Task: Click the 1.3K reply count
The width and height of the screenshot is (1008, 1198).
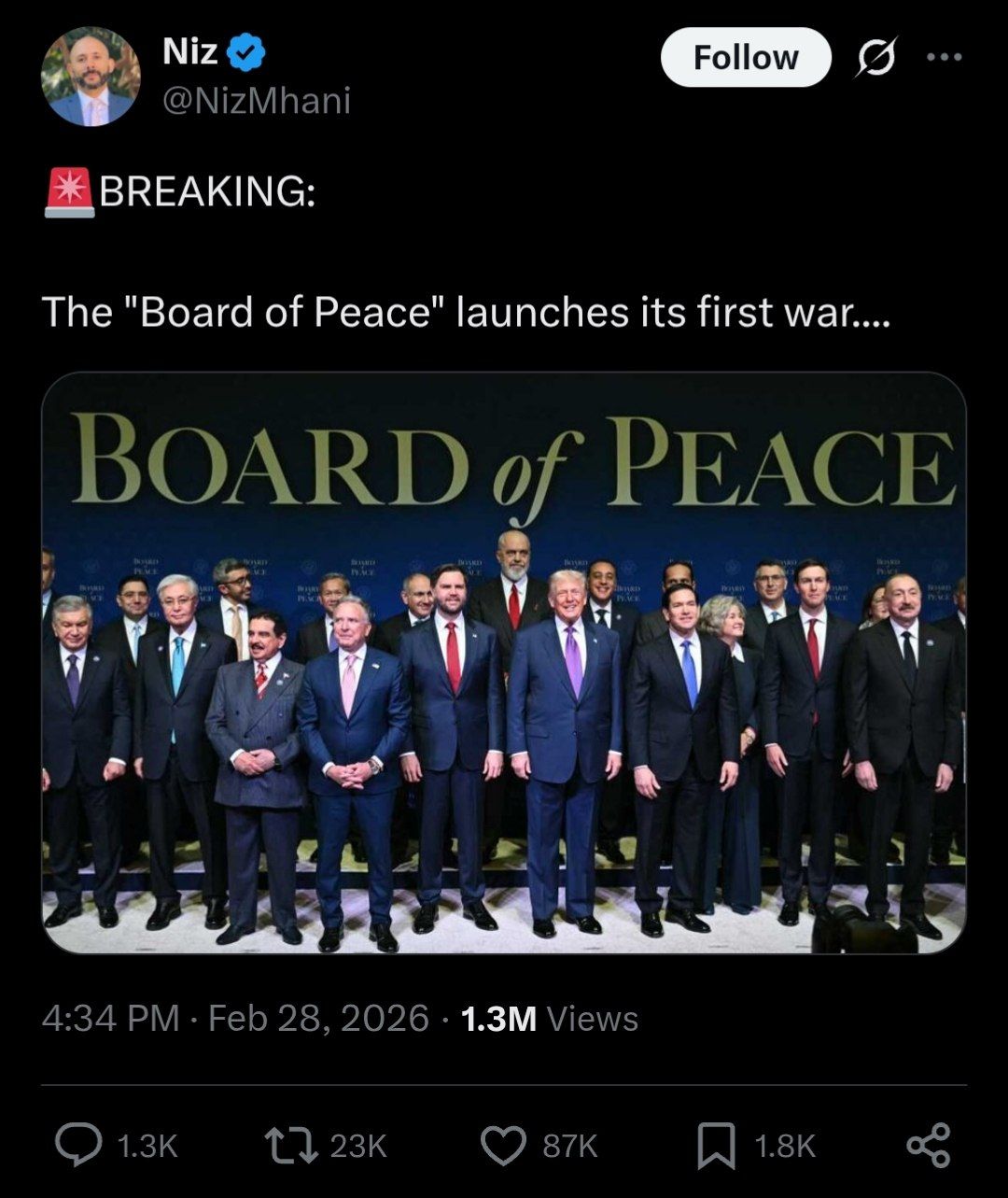Action: click(147, 1146)
